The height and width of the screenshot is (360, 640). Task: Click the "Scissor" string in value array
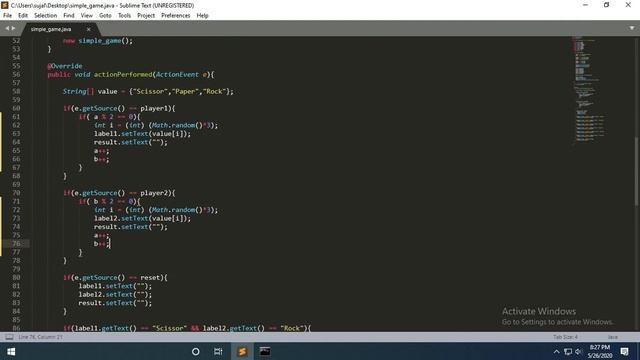[x=150, y=91]
